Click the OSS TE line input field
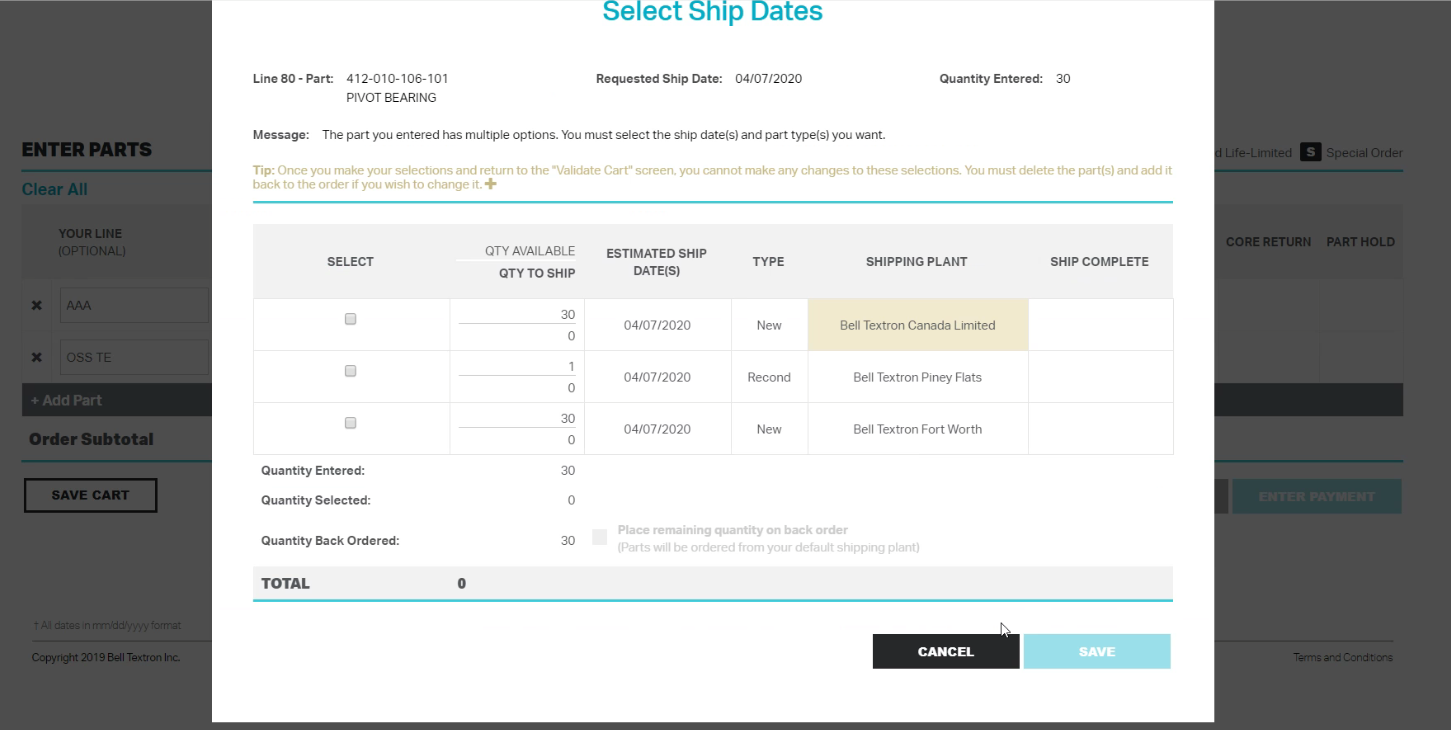The height and width of the screenshot is (730, 1451). [x=135, y=357]
